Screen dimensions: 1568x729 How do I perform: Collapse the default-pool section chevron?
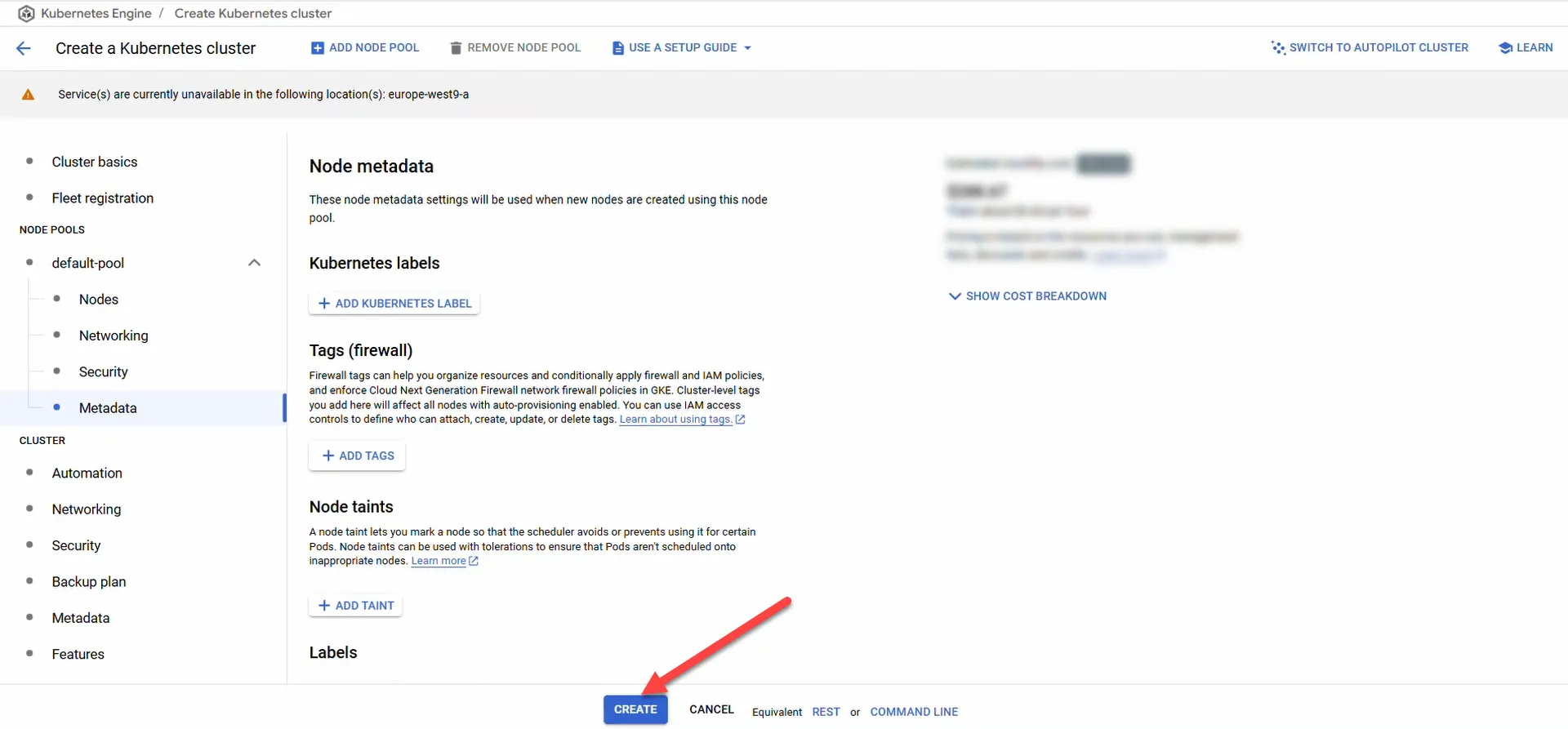[254, 263]
